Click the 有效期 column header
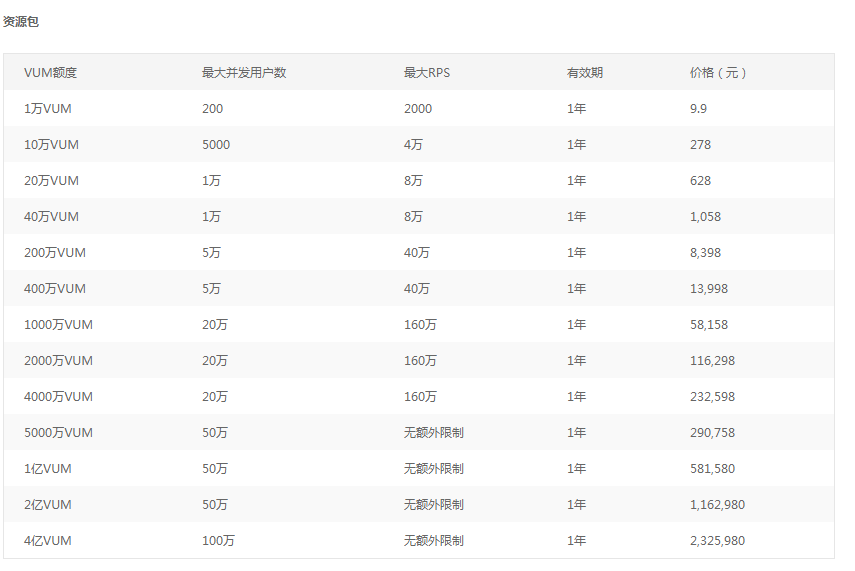The height and width of the screenshot is (571, 855). pos(585,73)
